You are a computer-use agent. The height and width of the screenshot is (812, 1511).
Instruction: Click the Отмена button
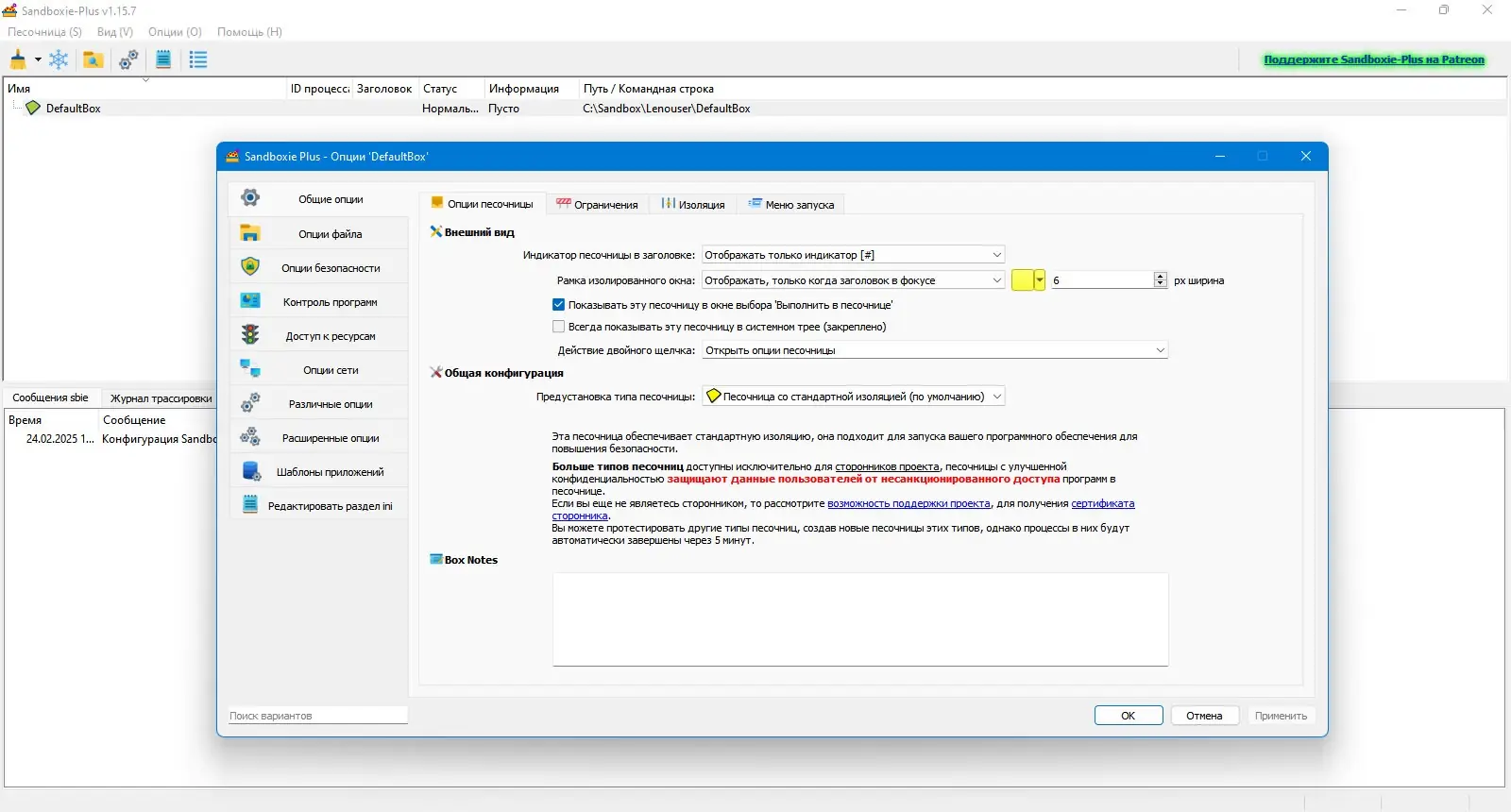point(1204,716)
